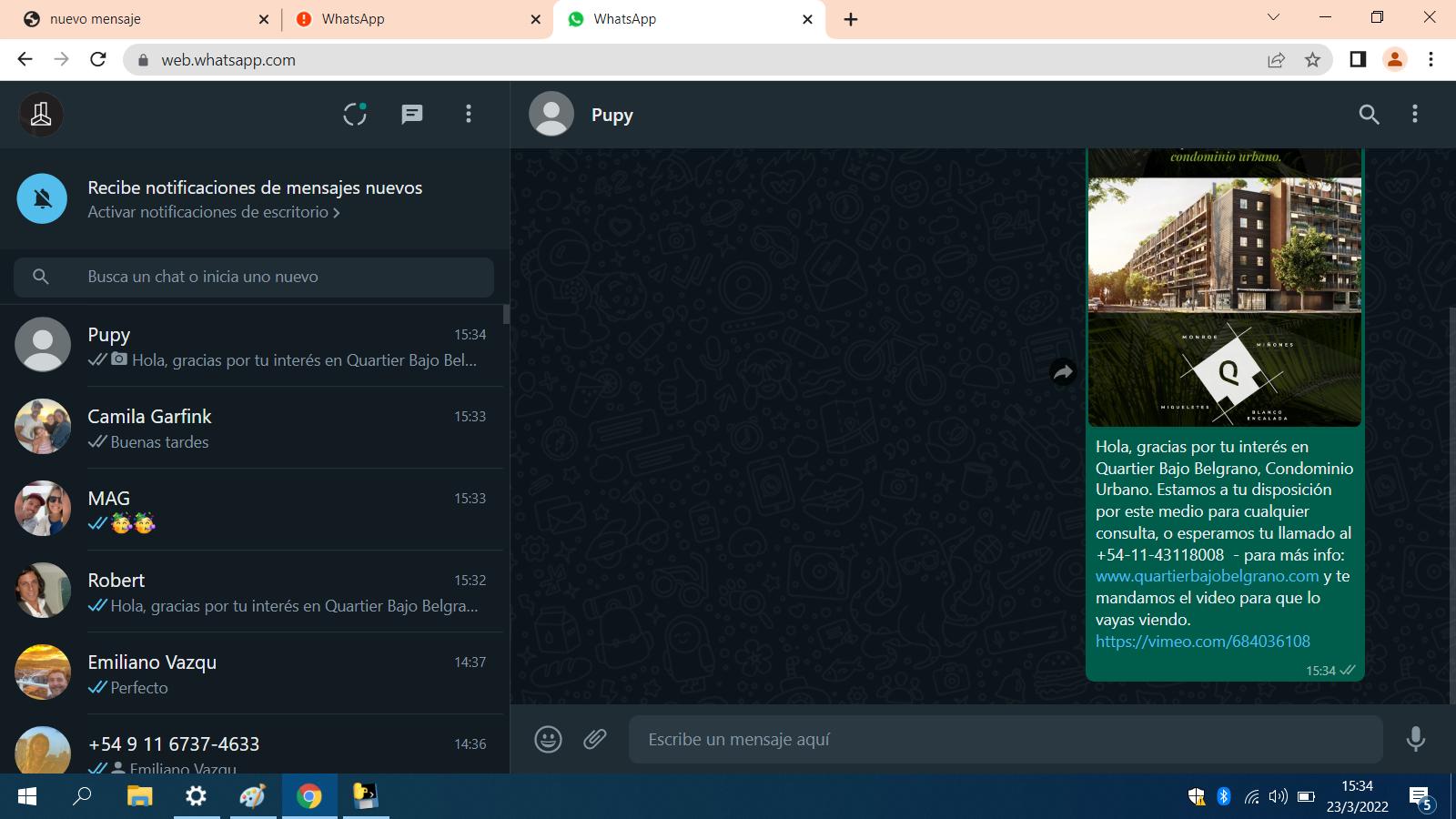
Task: Open the Chrome three-dot menu
Action: (x=1431, y=59)
